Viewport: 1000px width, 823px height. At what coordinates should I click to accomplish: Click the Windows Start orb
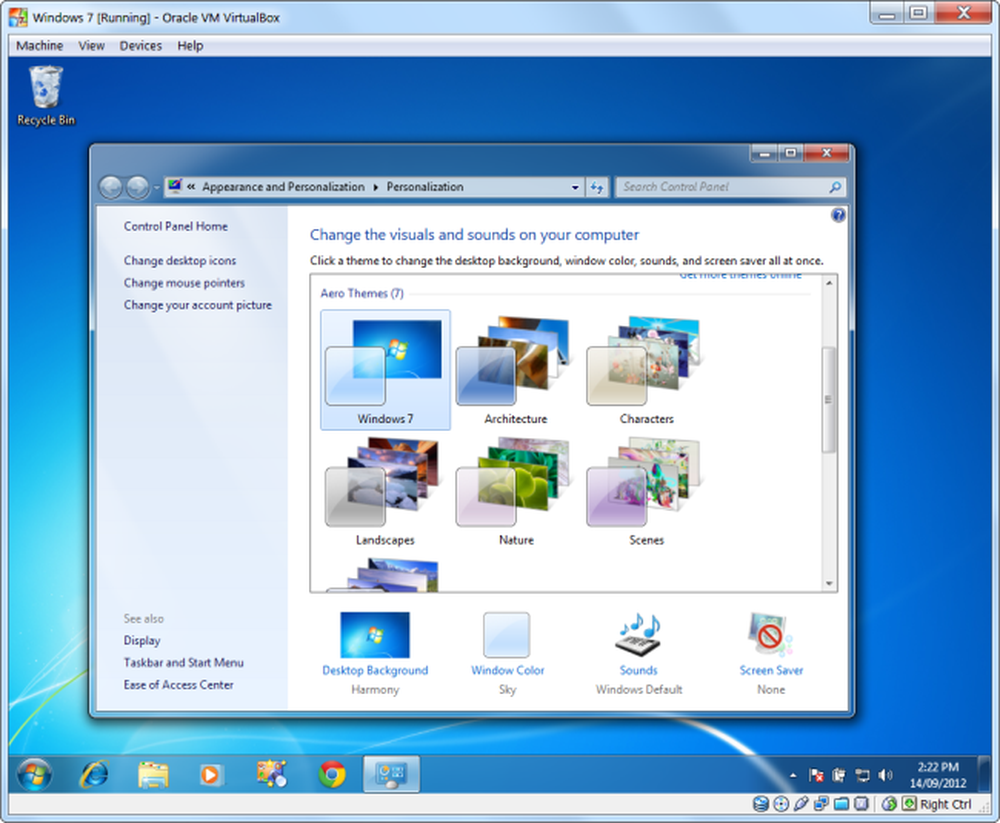[x=34, y=775]
